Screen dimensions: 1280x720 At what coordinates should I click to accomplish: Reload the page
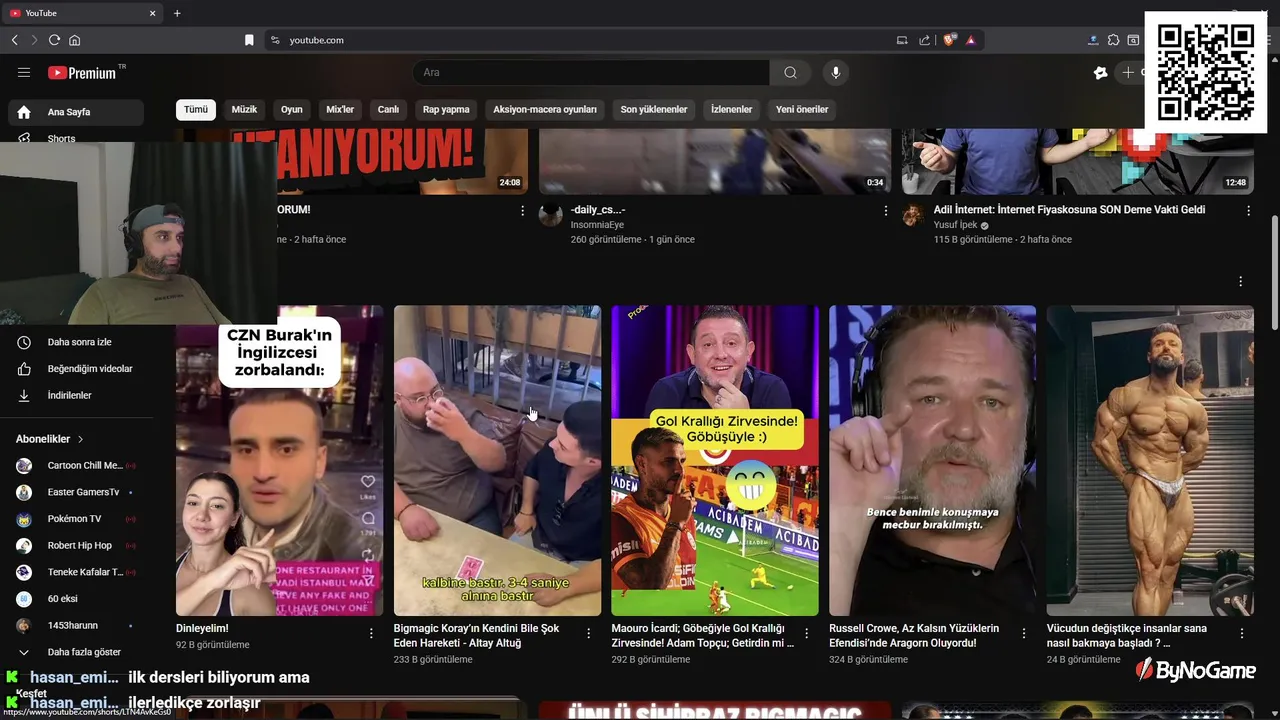pos(54,40)
